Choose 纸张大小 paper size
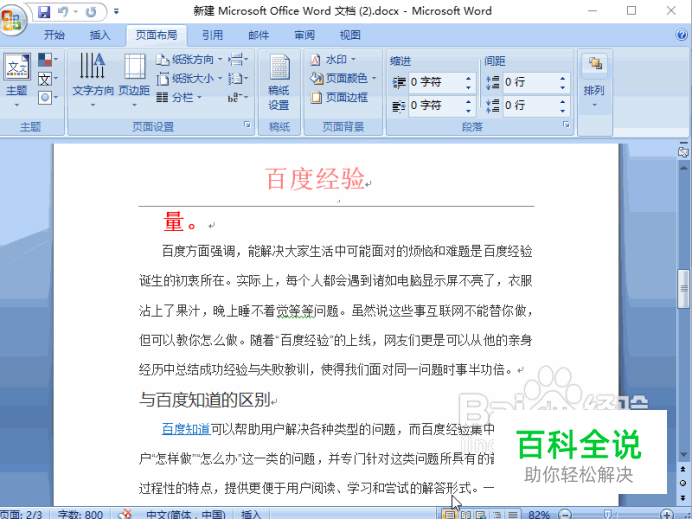This screenshot has height=519, width=692. 189,79
